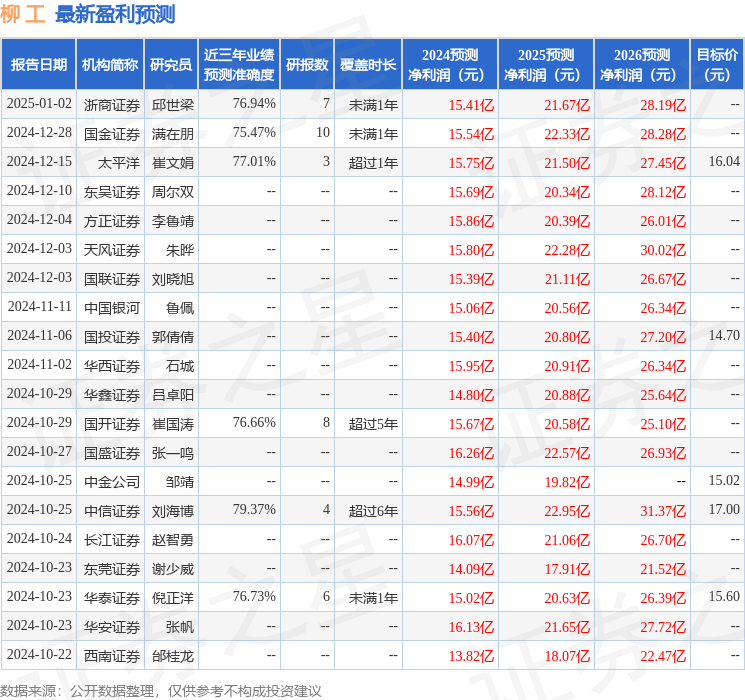
Task: Click the 2024预测净利润 column header
Action: 450,64
